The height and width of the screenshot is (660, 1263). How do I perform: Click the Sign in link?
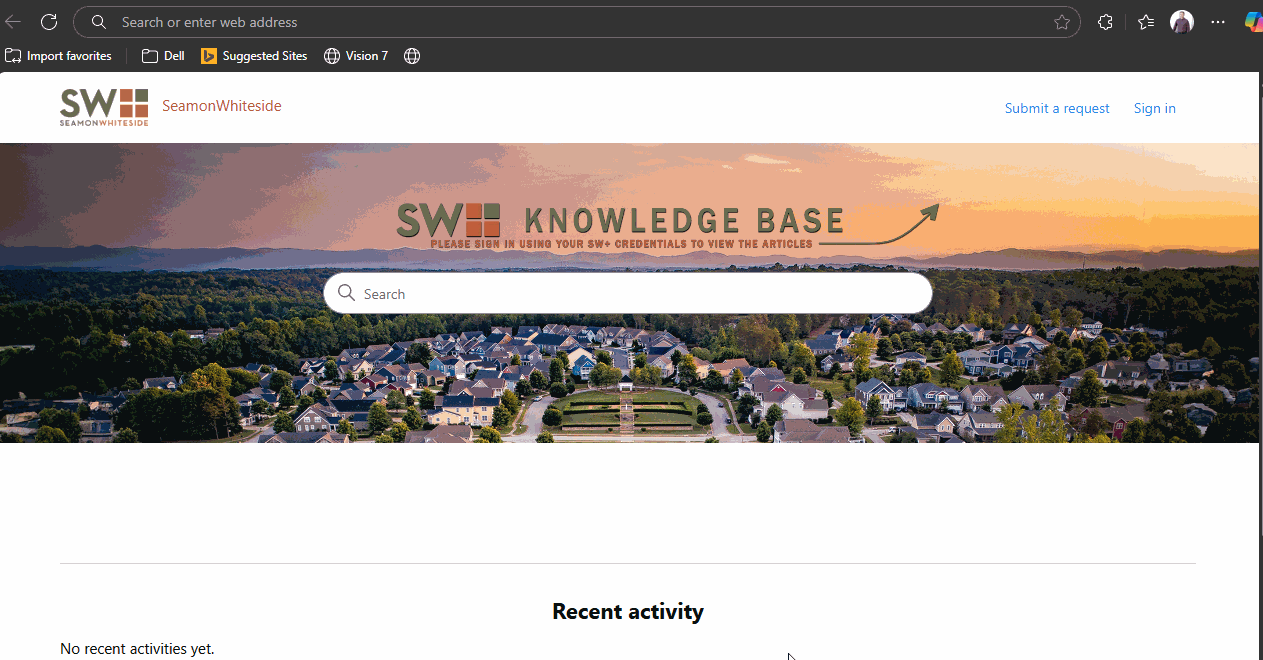1154,108
